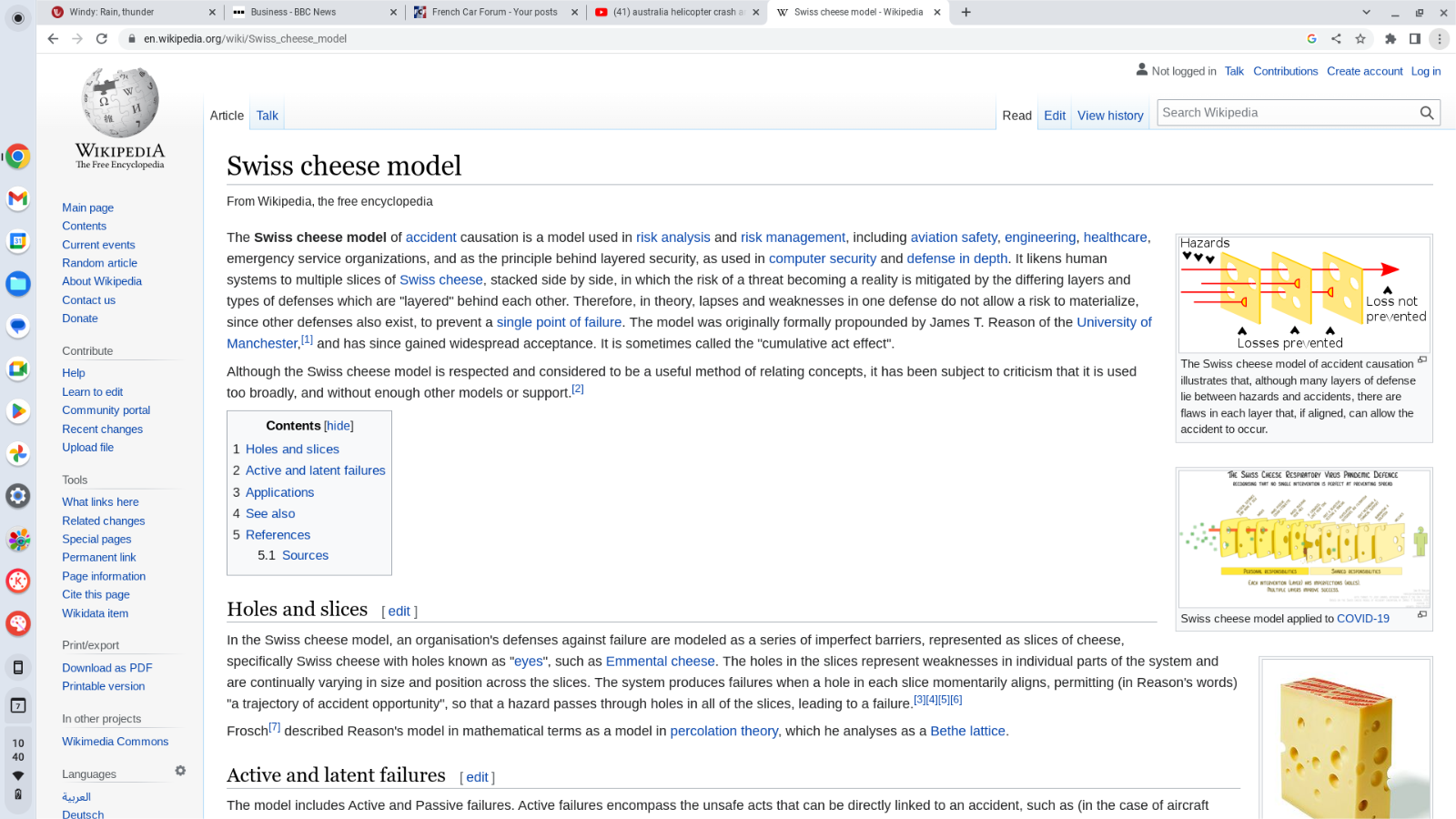Open the Files app on the shelf
The height and width of the screenshot is (819, 1456).
click(x=18, y=284)
